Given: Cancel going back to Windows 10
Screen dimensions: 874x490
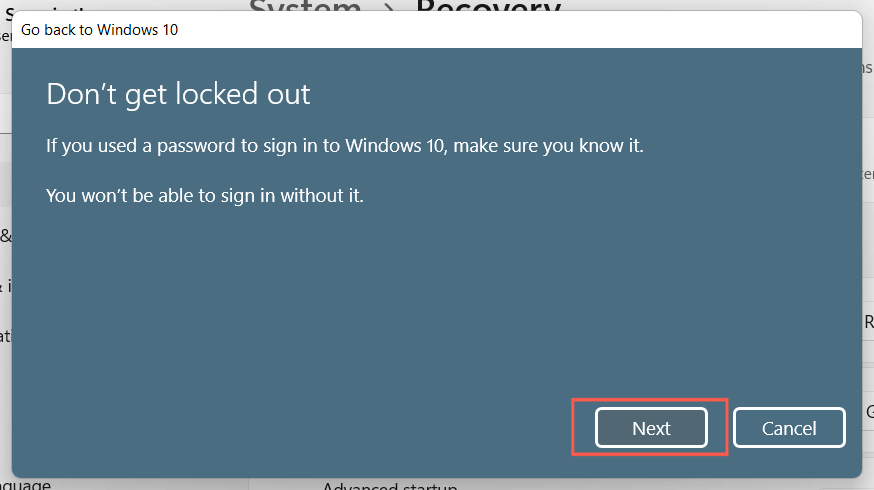Looking at the screenshot, I should pyautogui.click(x=789, y=428).
